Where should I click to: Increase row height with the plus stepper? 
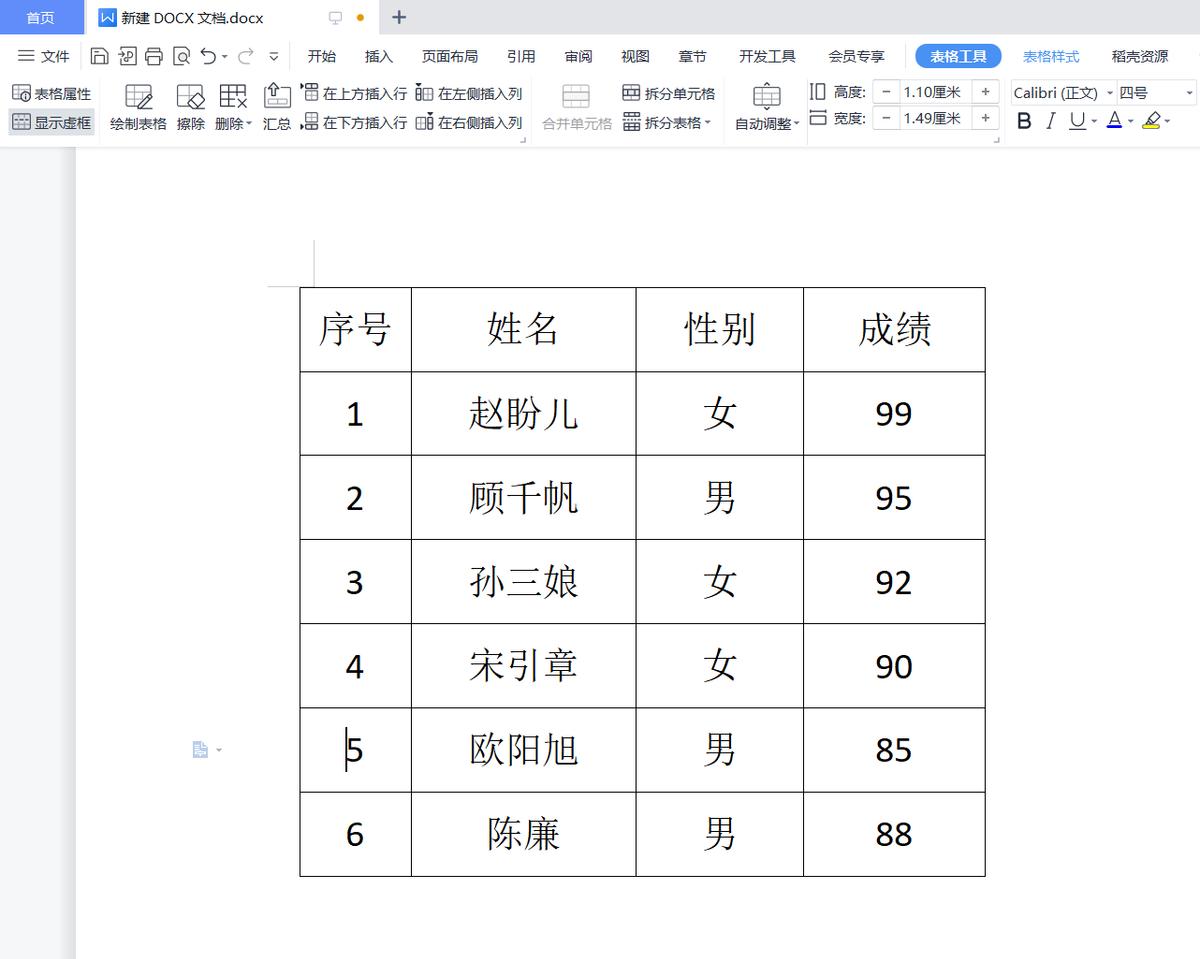[x=987, y=91]
